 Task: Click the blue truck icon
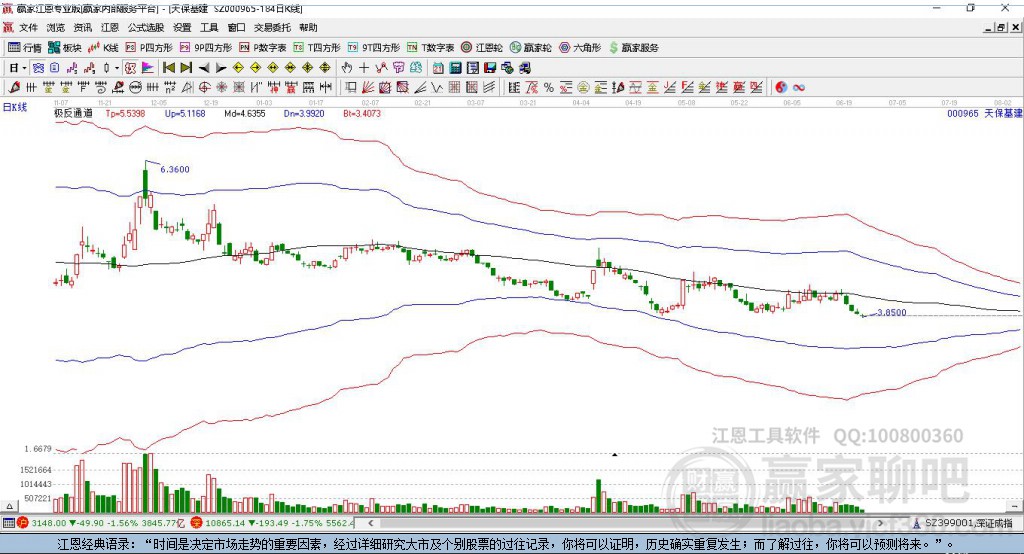click(x=524, y=68)
